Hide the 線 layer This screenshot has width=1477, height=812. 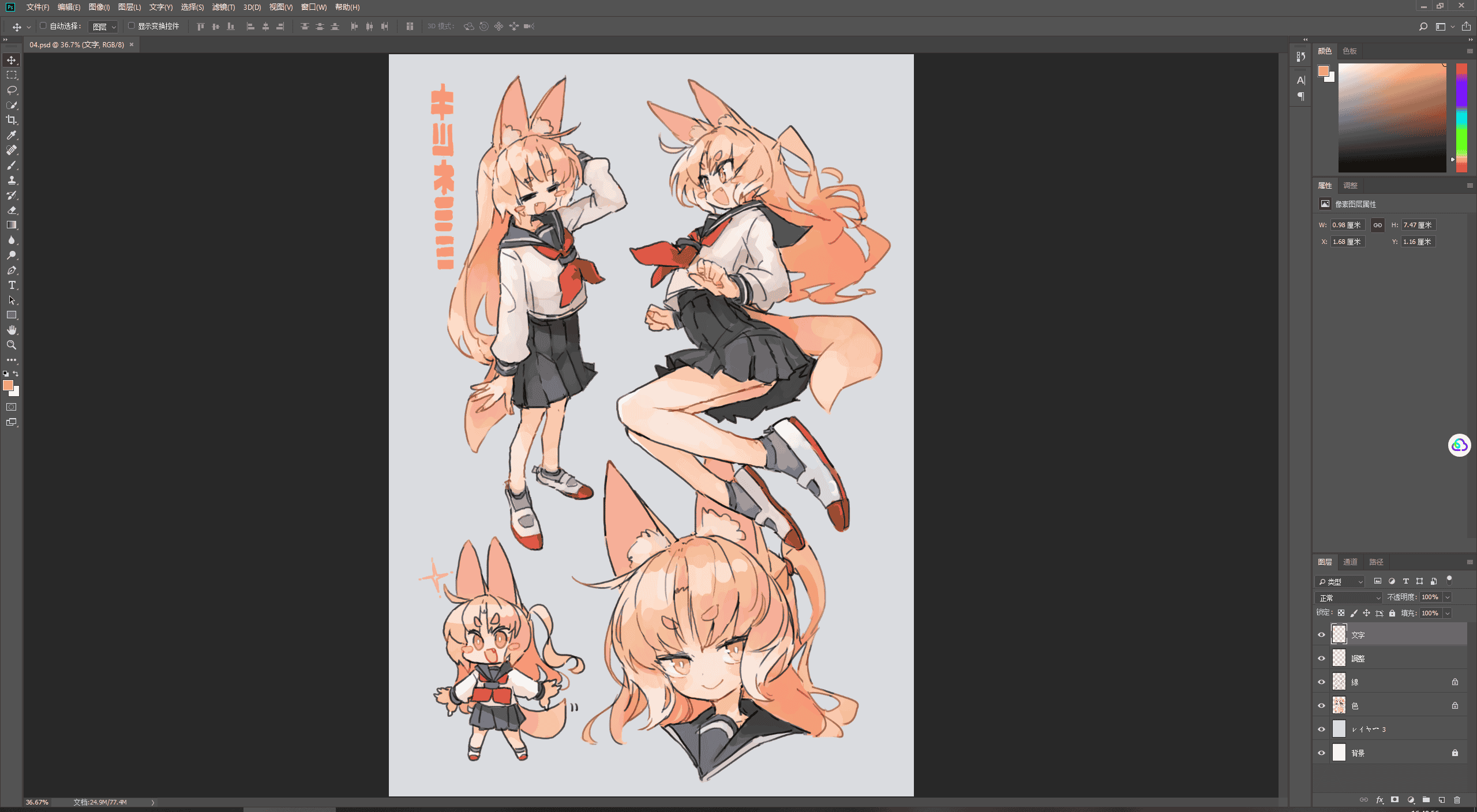[1322, 682]
